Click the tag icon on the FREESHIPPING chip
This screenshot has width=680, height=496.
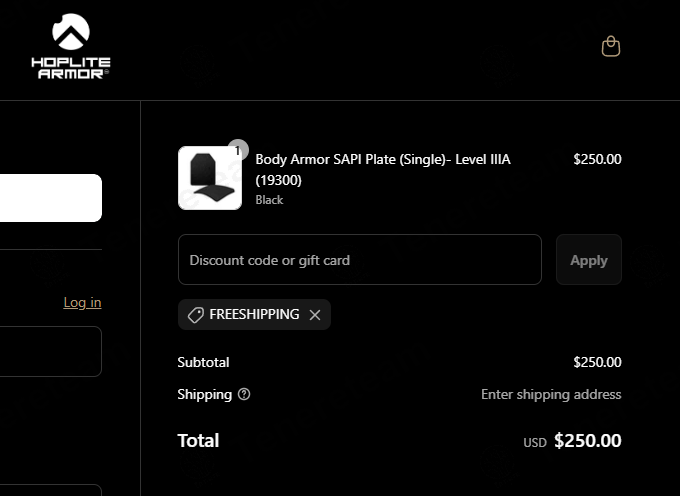(x=196, y=315)
